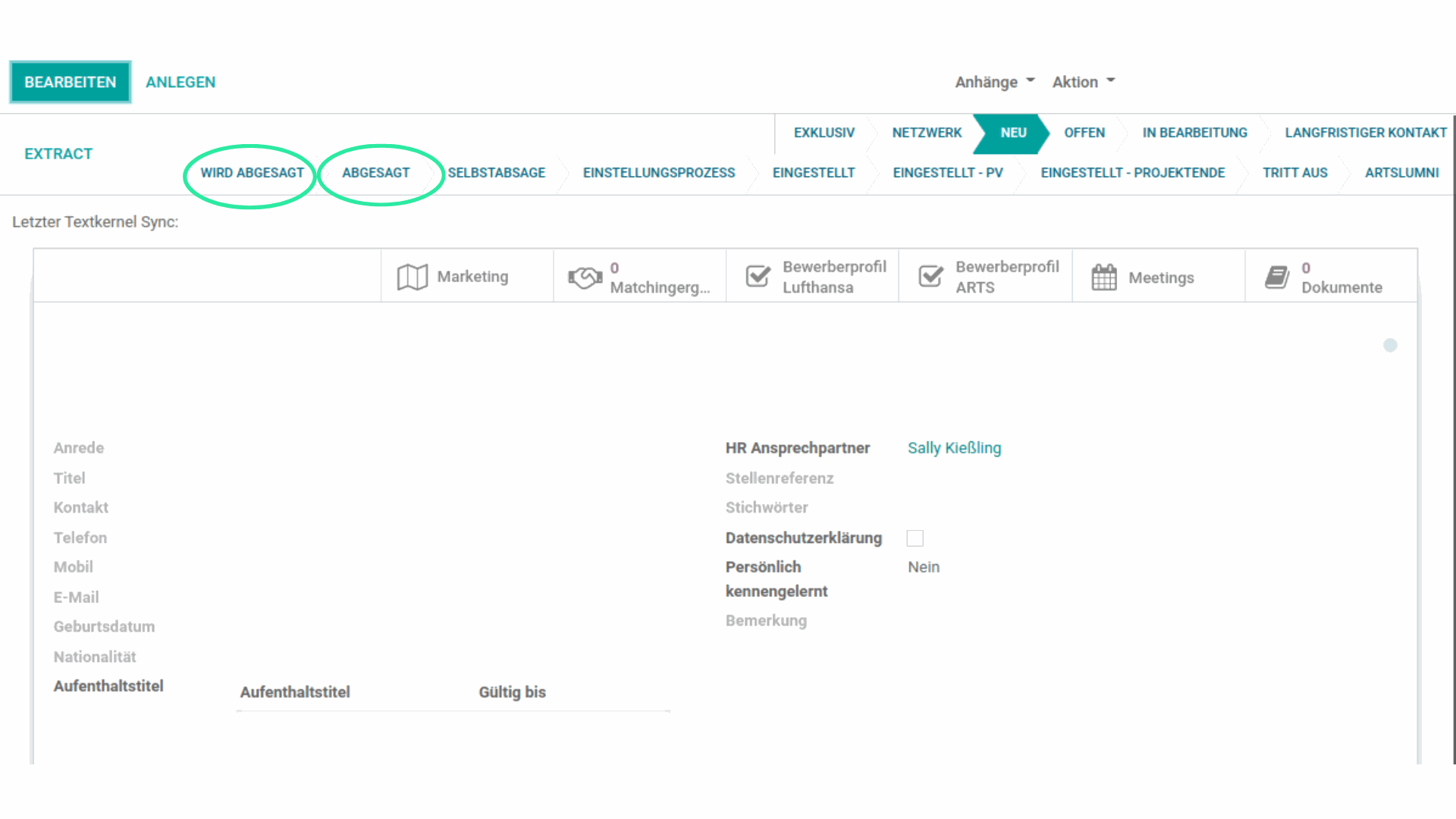Switch status to ABGESAGT
Screen dimensions: 1456x819
click(x=375, y=173)
